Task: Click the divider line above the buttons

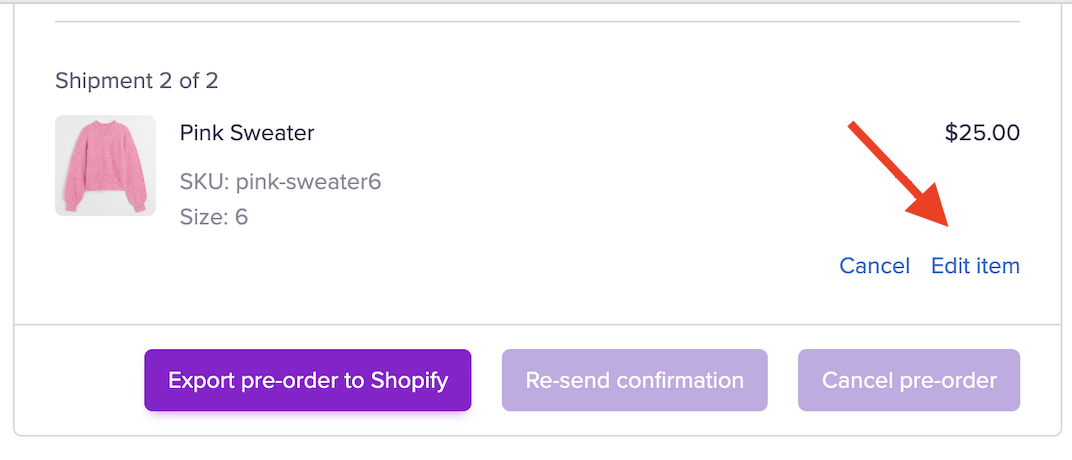Action: pos(536,325)
